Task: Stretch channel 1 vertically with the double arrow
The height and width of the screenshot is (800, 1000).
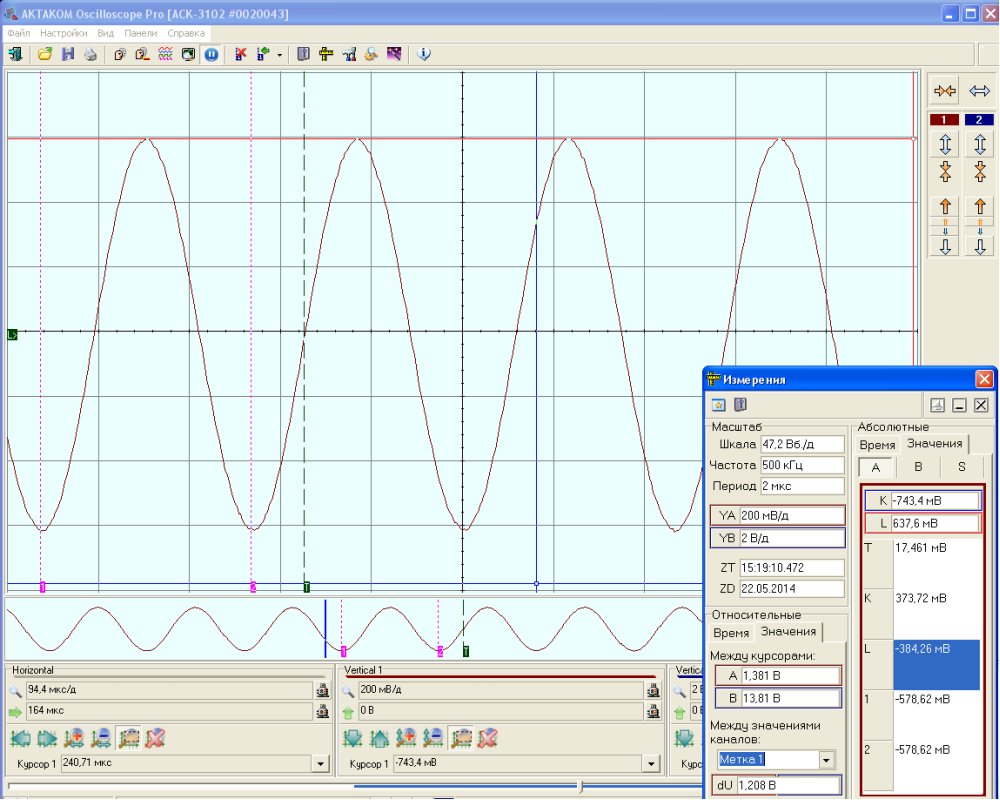Action: pos(945,145)
